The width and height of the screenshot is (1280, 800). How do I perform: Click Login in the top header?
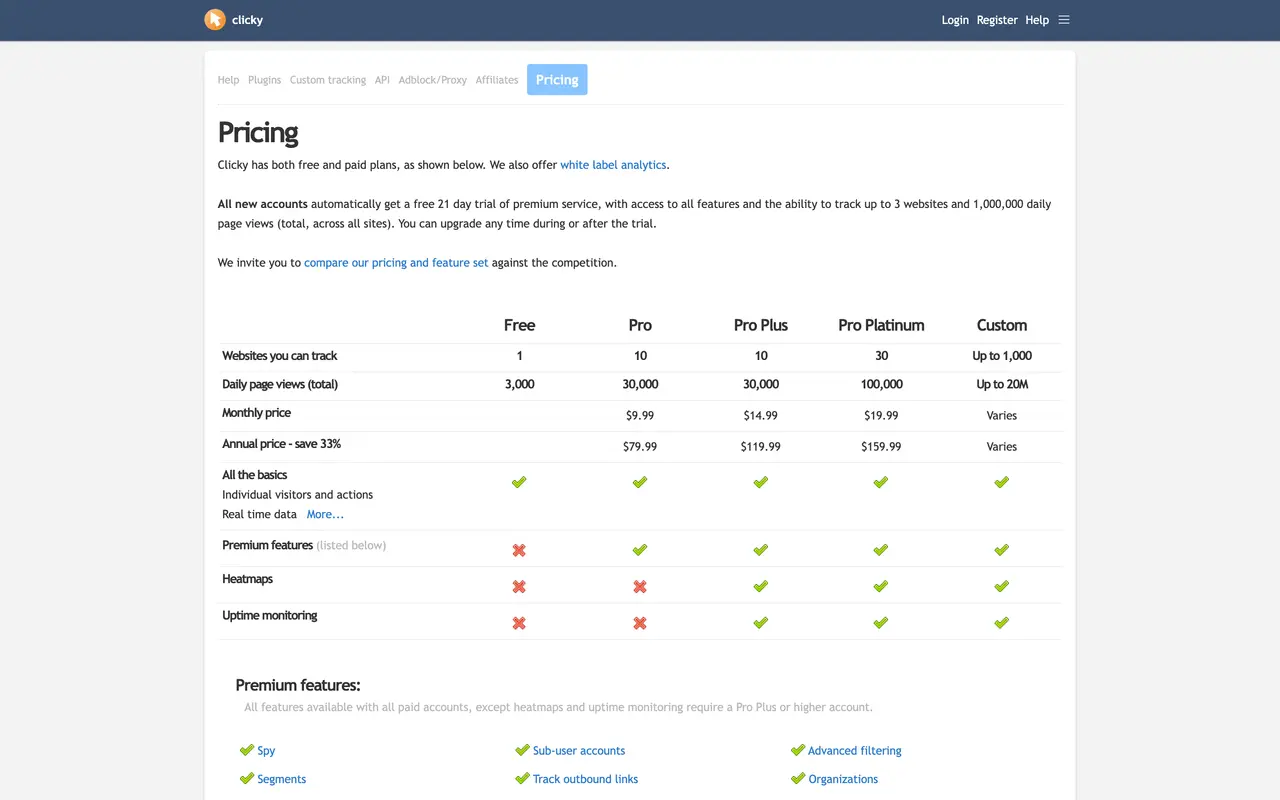tap(955, 20)
